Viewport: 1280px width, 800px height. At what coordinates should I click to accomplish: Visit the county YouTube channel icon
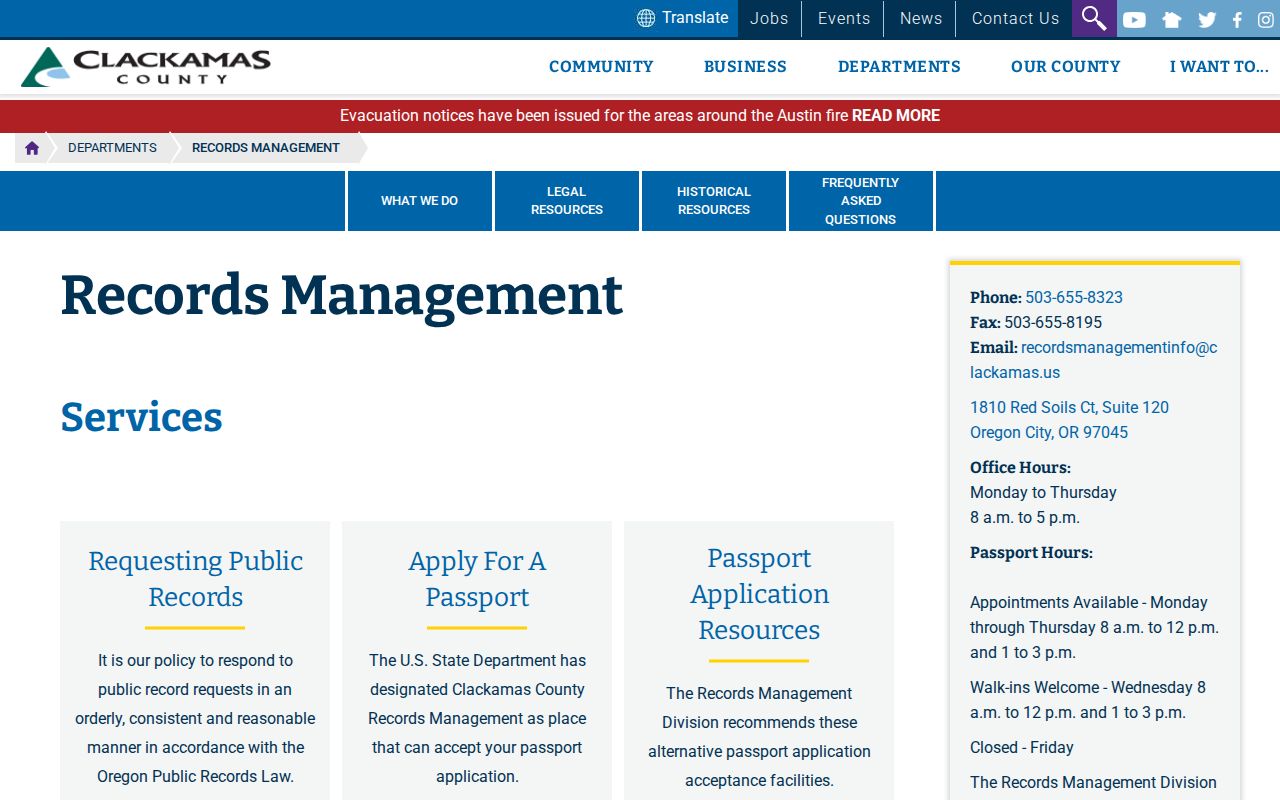point(1134,19)
